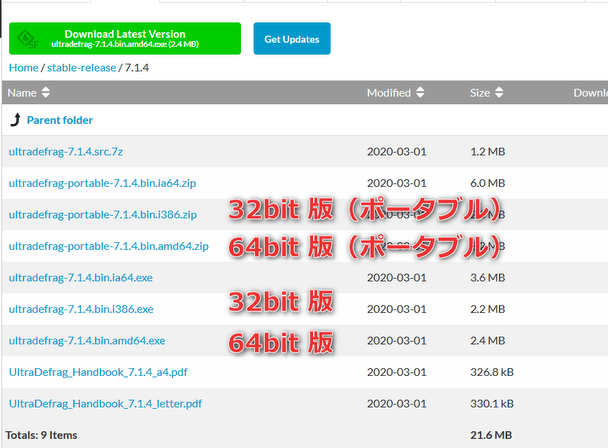Click modified date of ultradefrag-7.1.4.src.7z
The image size is (608, 448).
397,152
